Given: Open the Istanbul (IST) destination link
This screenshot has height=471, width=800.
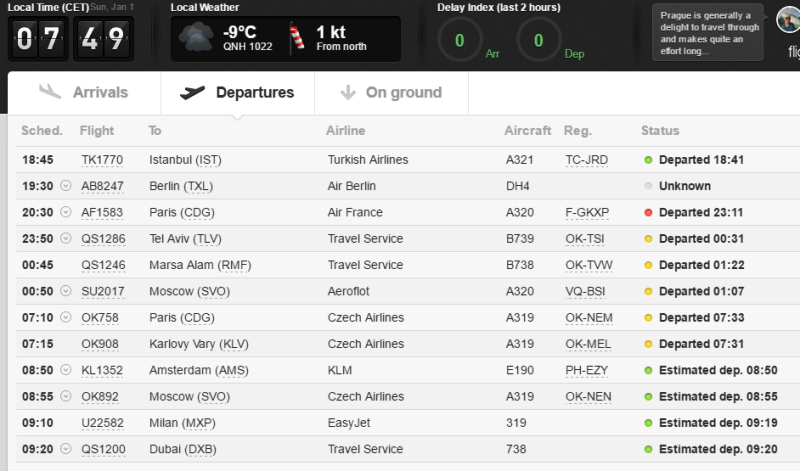Looking at the screenshot, I should 185,160.
